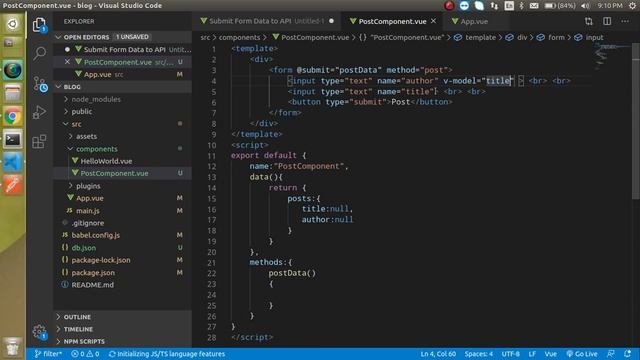Expand the Timeline panel
The image size is (640, 360).
78,329
